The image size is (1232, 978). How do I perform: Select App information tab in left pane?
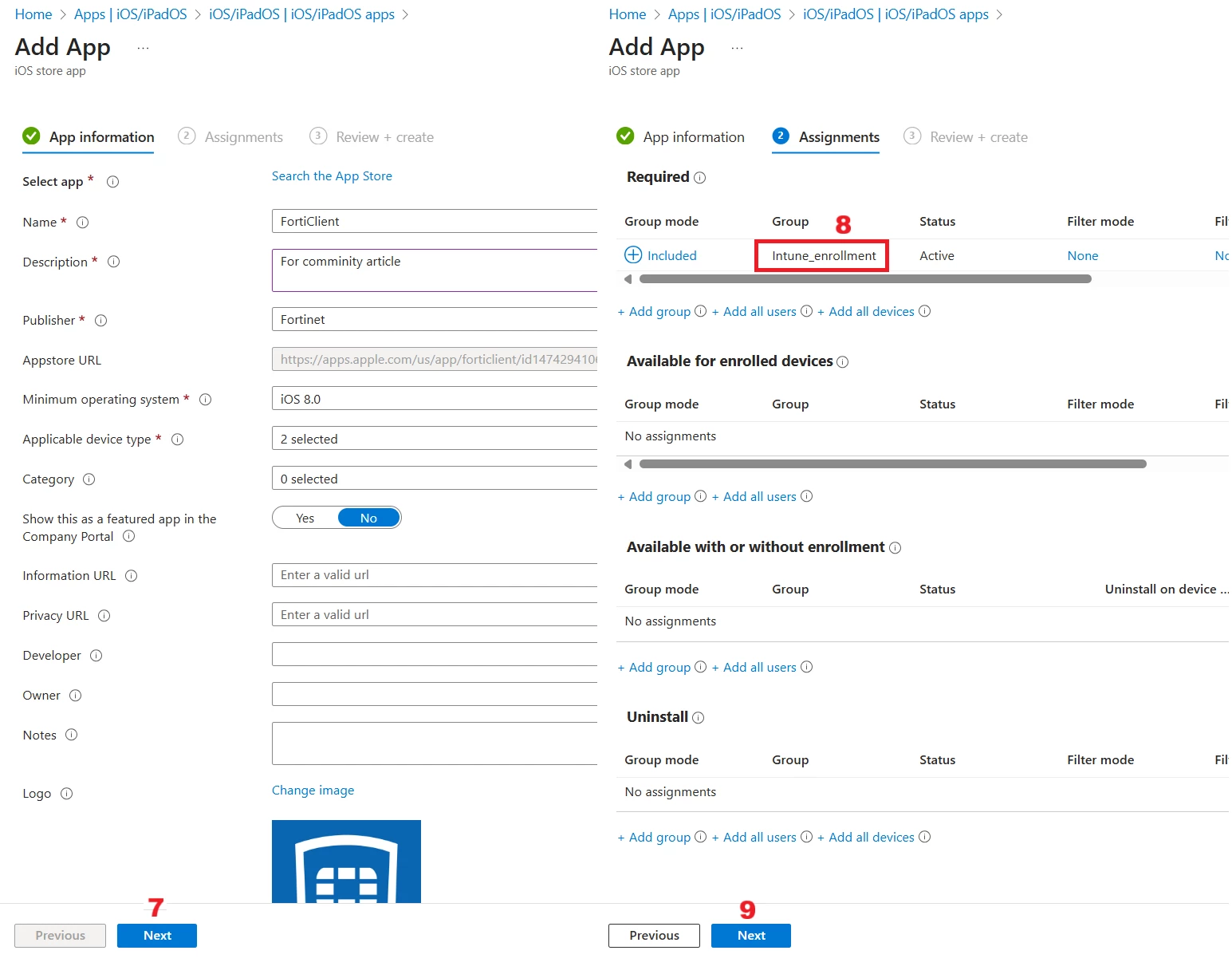click(x=89, y=137)
